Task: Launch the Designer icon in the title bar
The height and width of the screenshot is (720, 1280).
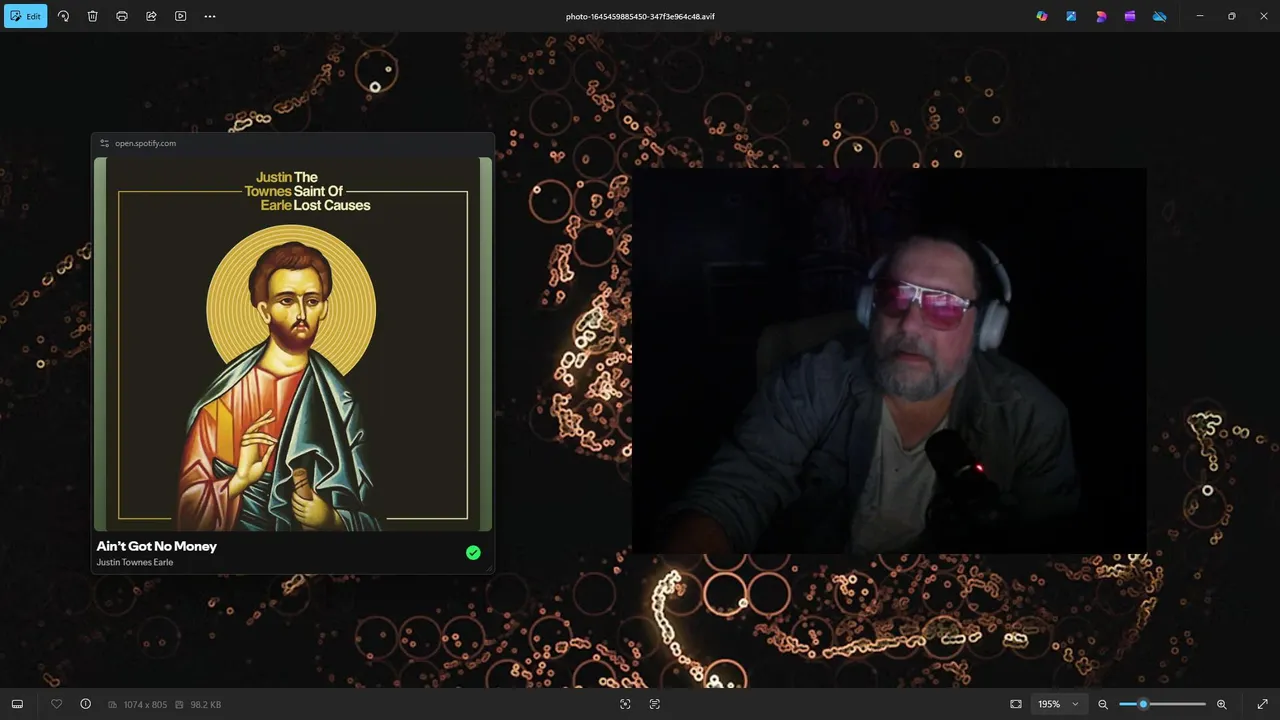Action: (1101, 16)
